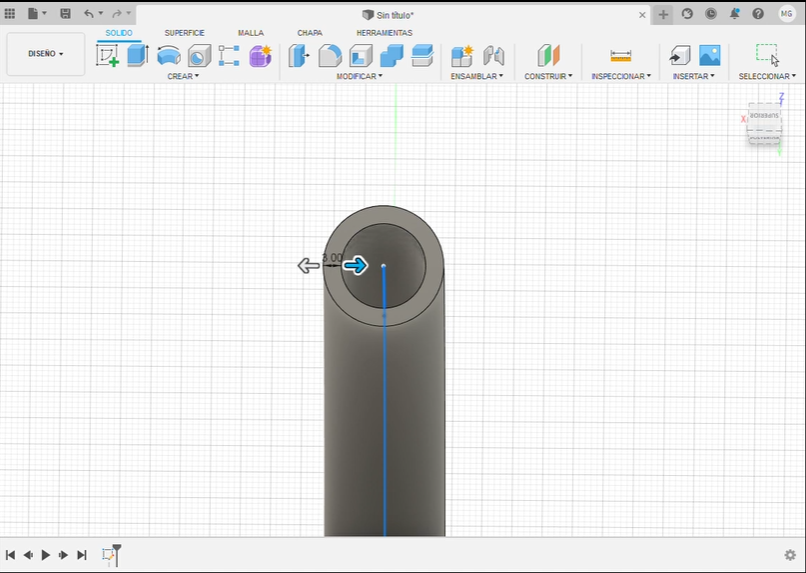Click the blue inward thickness arrow
The image size is (806, 573).
pyautogui.click(x=356, y=265)
